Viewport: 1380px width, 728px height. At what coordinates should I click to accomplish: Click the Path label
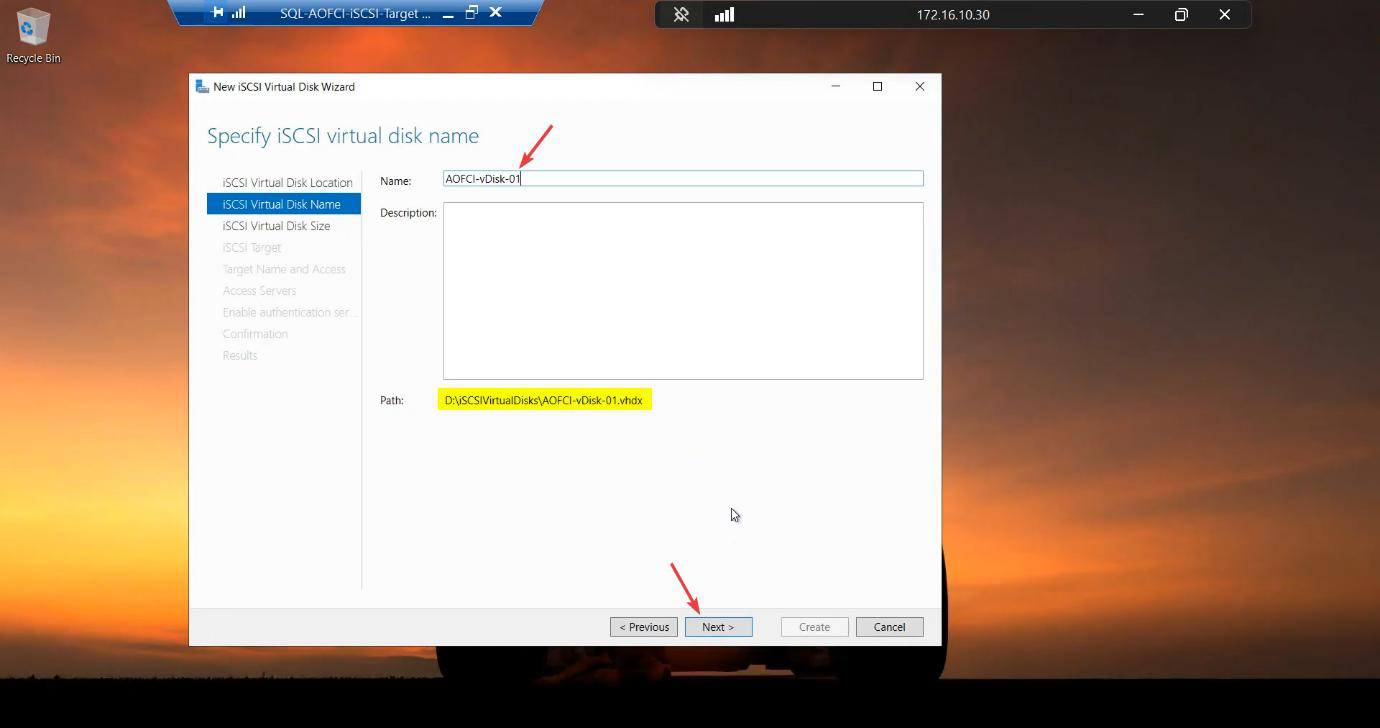coord(392,400)
